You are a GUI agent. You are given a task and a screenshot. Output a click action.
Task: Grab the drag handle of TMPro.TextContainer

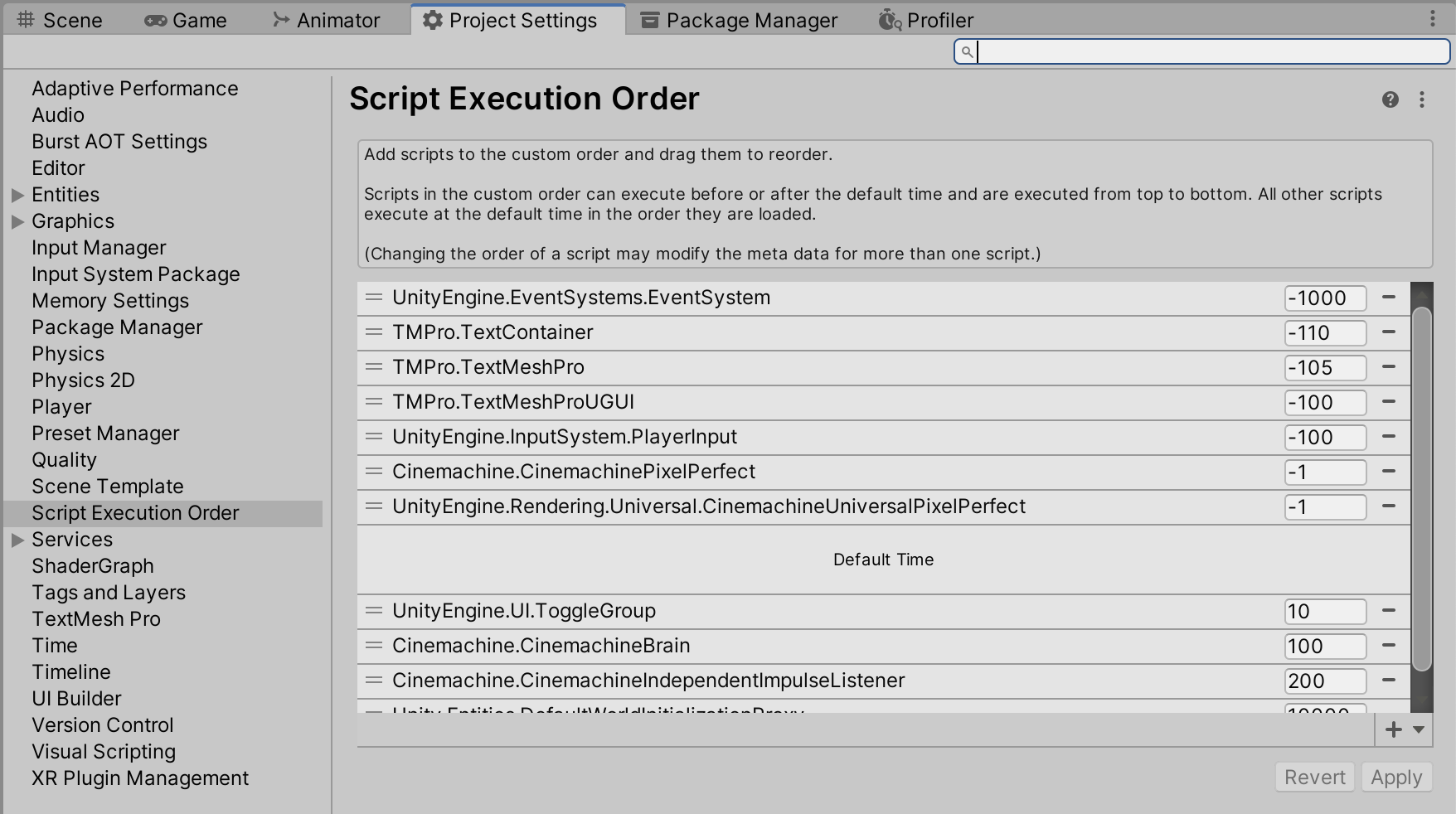pos(374,332)
